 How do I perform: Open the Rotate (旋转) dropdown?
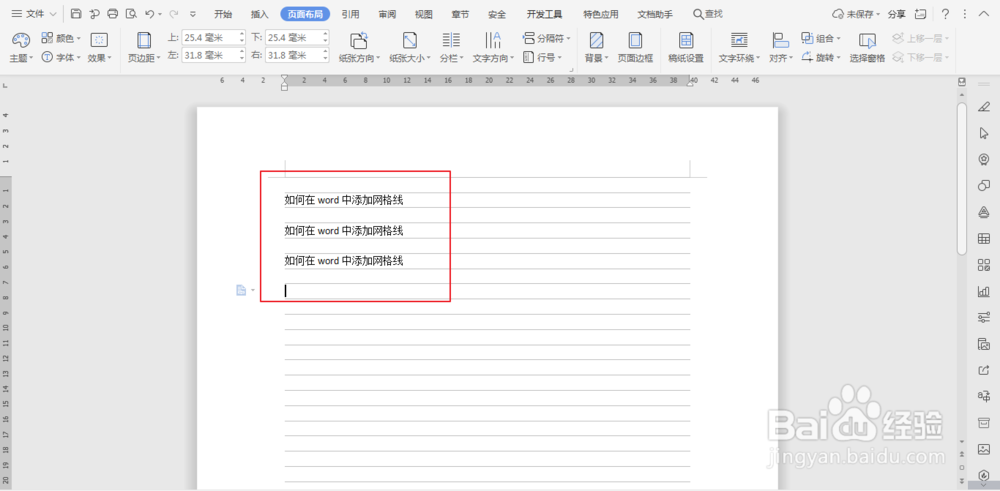[x=821, y=57]
